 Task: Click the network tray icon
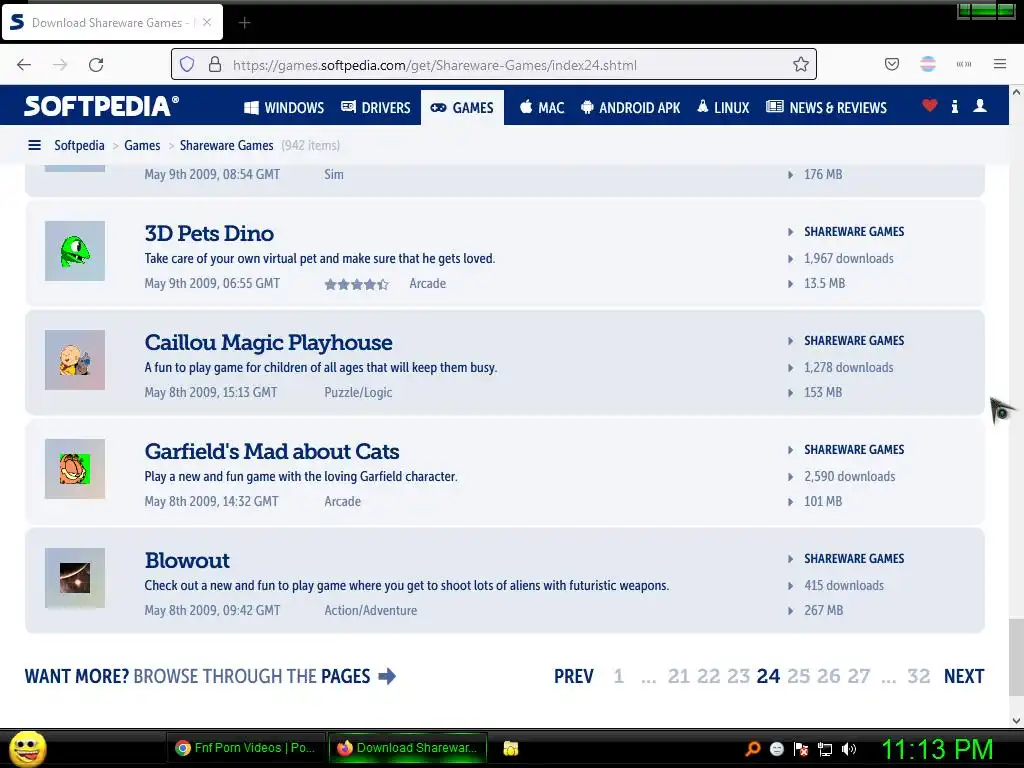pos(825,749)
